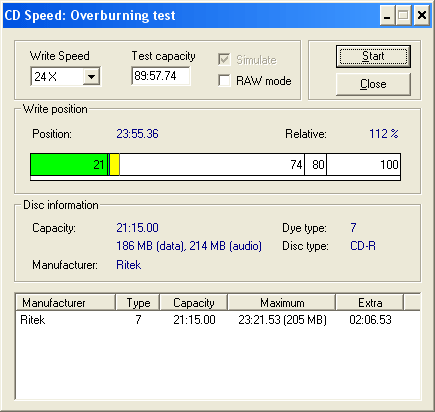Close the Overburning test window
This screenshot has height=412, width=435.
[422, 15]
